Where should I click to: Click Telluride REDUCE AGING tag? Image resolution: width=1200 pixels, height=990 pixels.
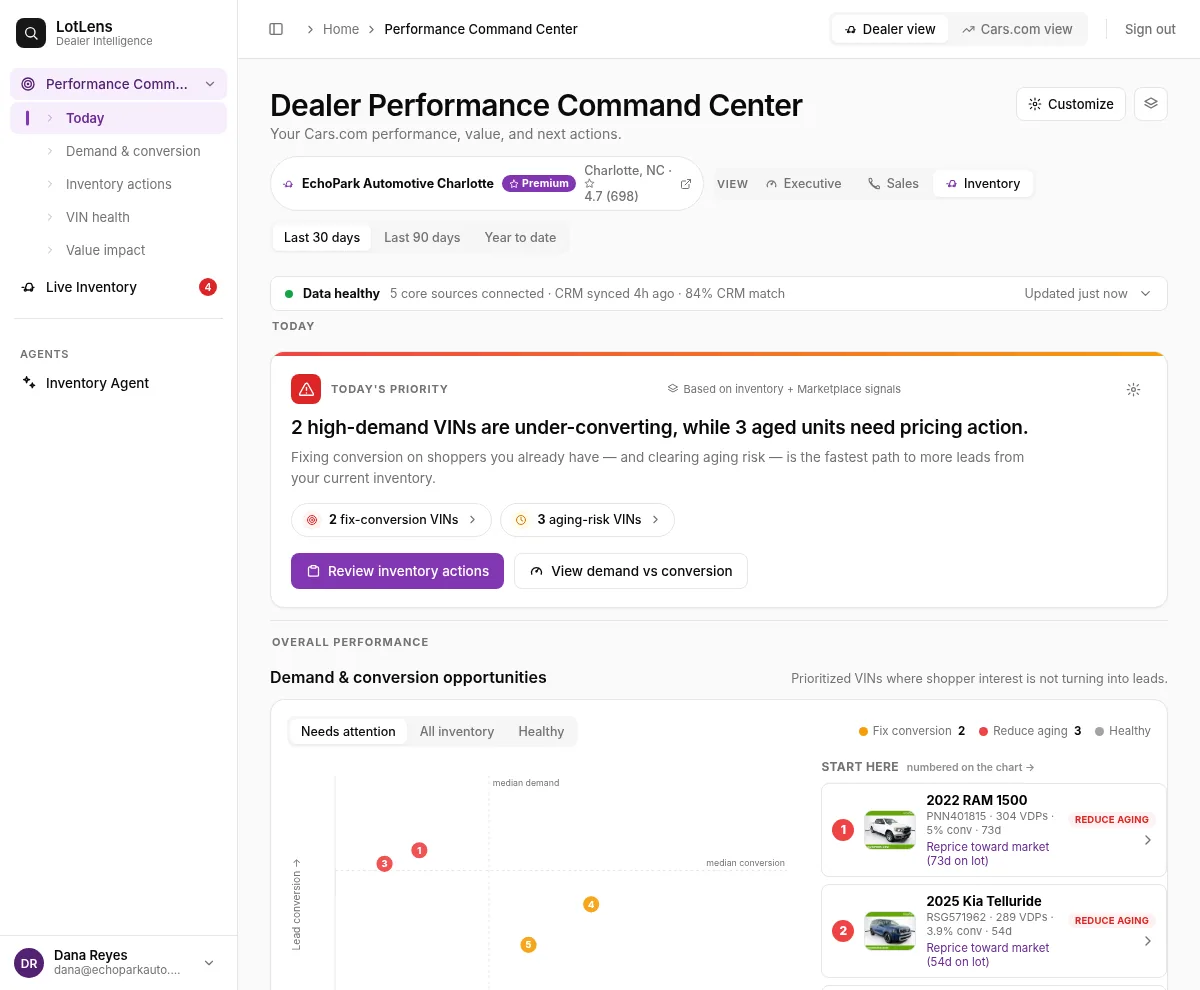pyautogui.click(x=1111, y=920)
